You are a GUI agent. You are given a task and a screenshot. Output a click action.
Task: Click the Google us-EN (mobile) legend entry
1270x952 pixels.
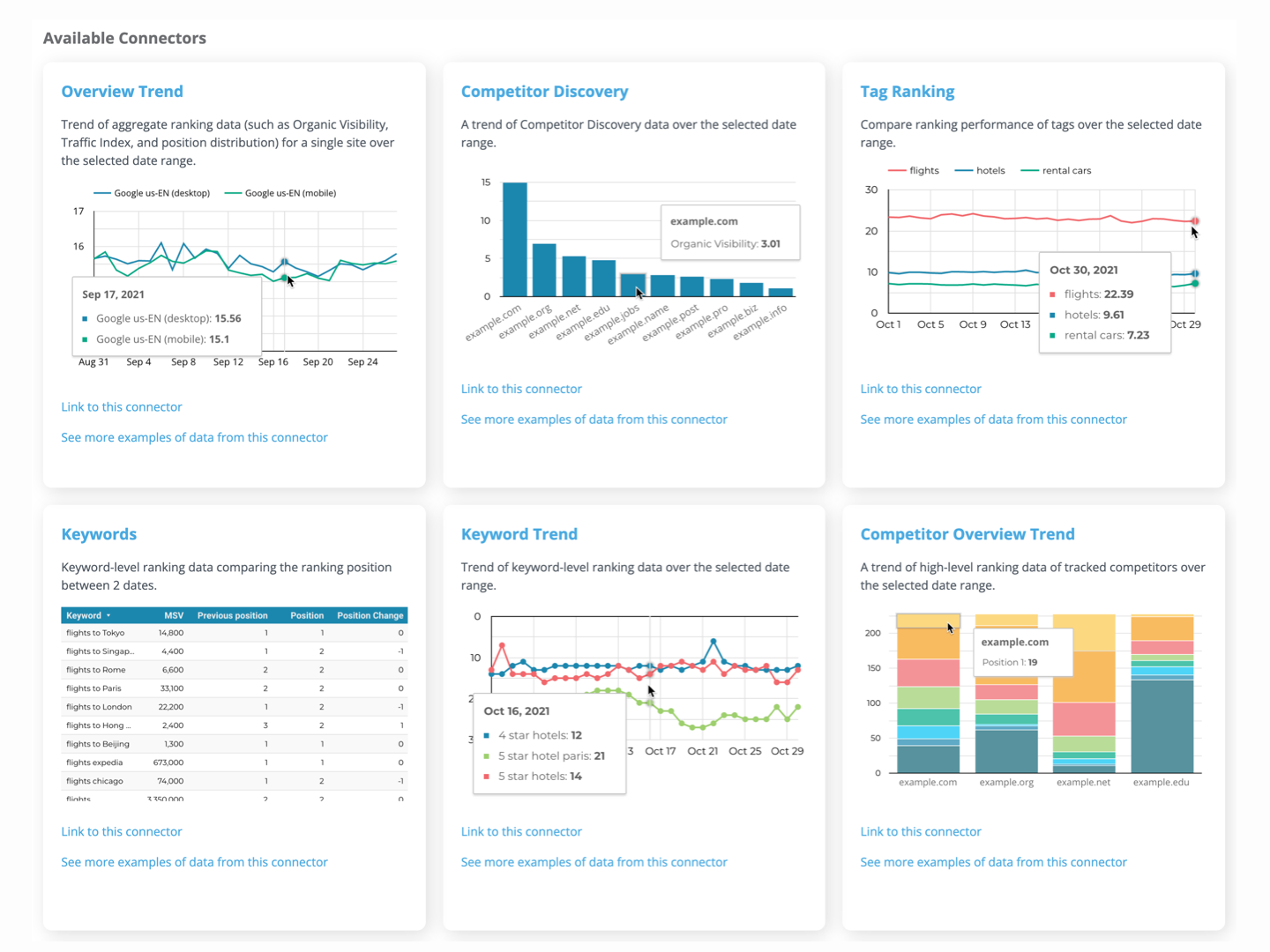[280, 193]
